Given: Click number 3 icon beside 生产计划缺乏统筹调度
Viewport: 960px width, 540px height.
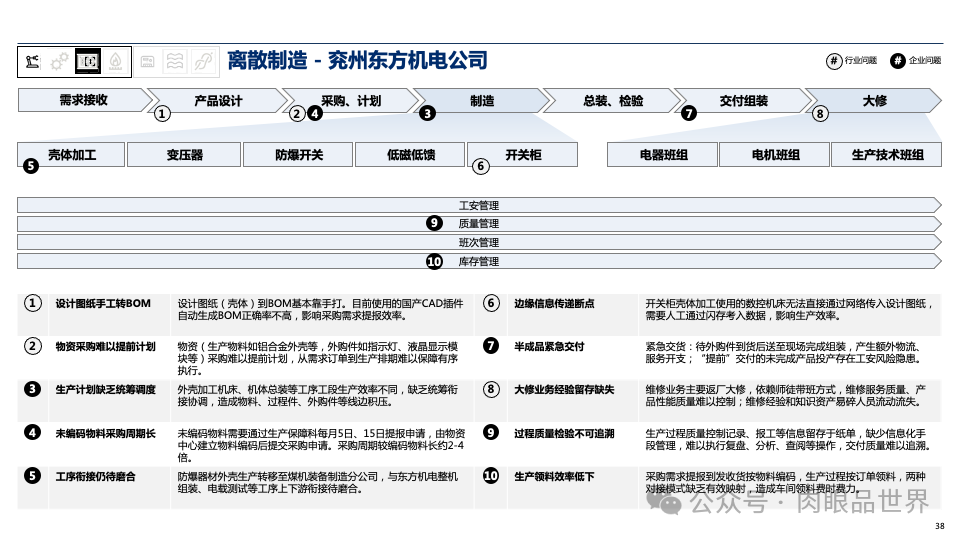Looking at the screenshot, I should (32, 389).
